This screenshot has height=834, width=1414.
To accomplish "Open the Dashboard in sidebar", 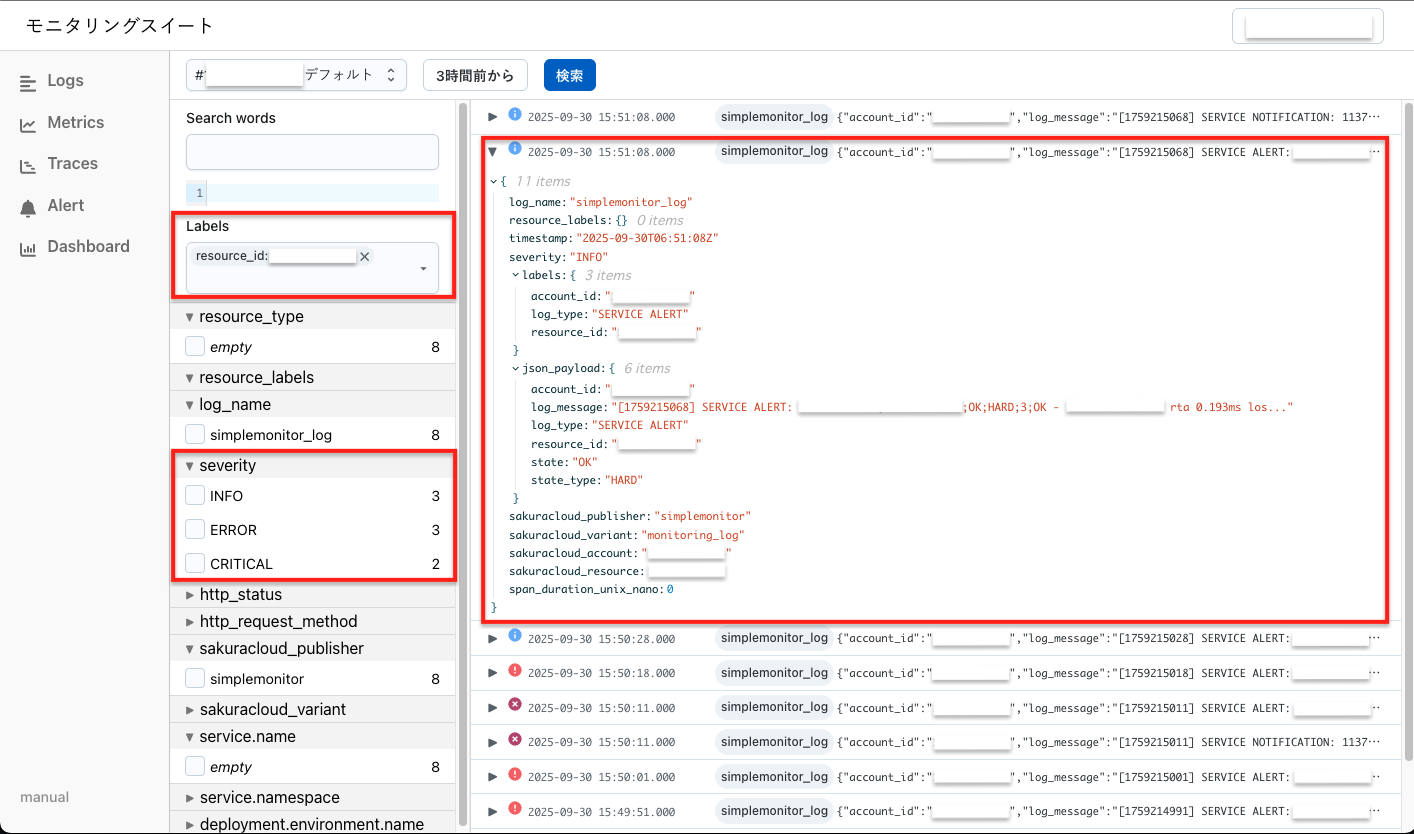I will click(88, 247).
